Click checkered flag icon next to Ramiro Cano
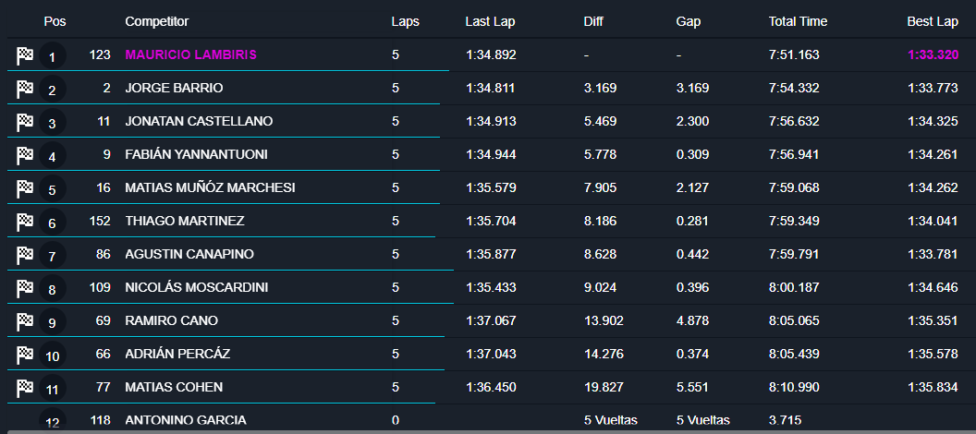The image size is (976, 434). coord(25,321)
